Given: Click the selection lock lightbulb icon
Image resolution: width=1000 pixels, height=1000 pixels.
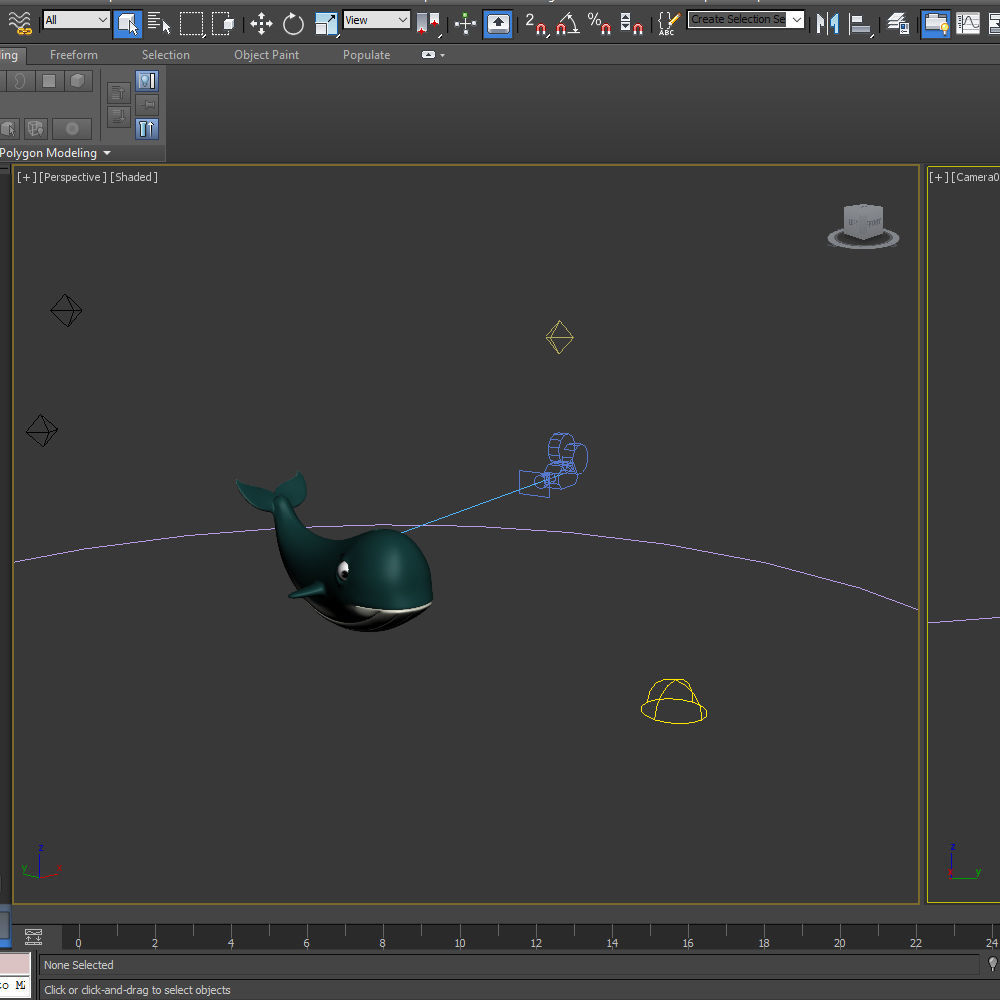Looking at the screenshot, I should (x=992, y=964).
